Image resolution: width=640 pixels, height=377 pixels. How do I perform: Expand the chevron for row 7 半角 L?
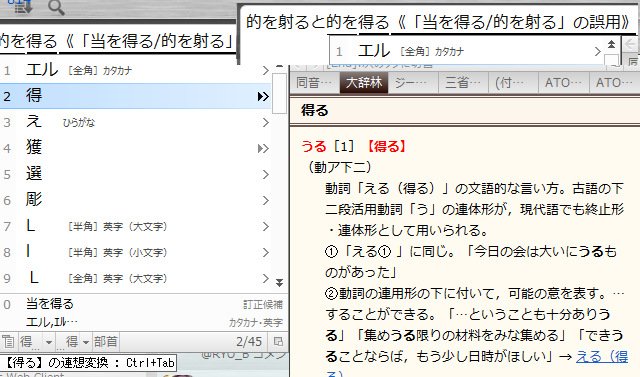tap(266, 226)
